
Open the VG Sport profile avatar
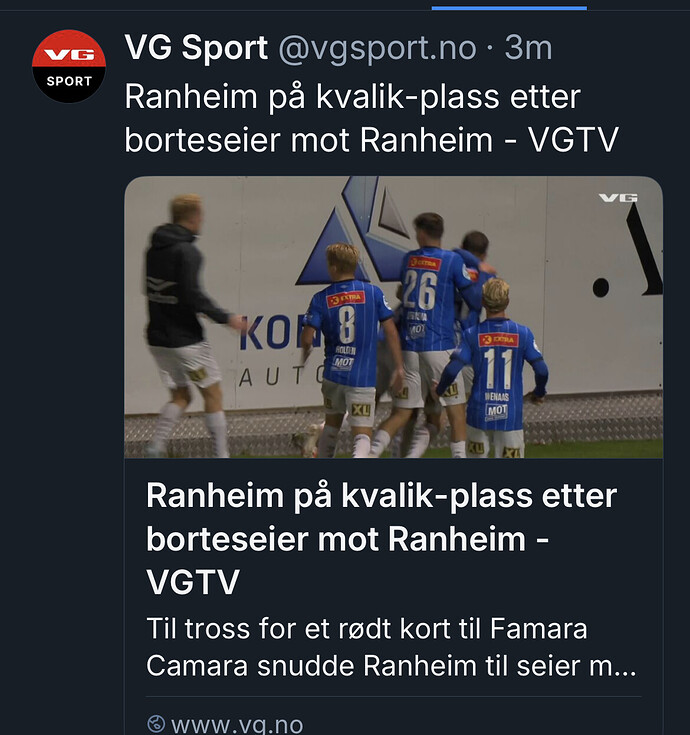[x=69, y=65]
